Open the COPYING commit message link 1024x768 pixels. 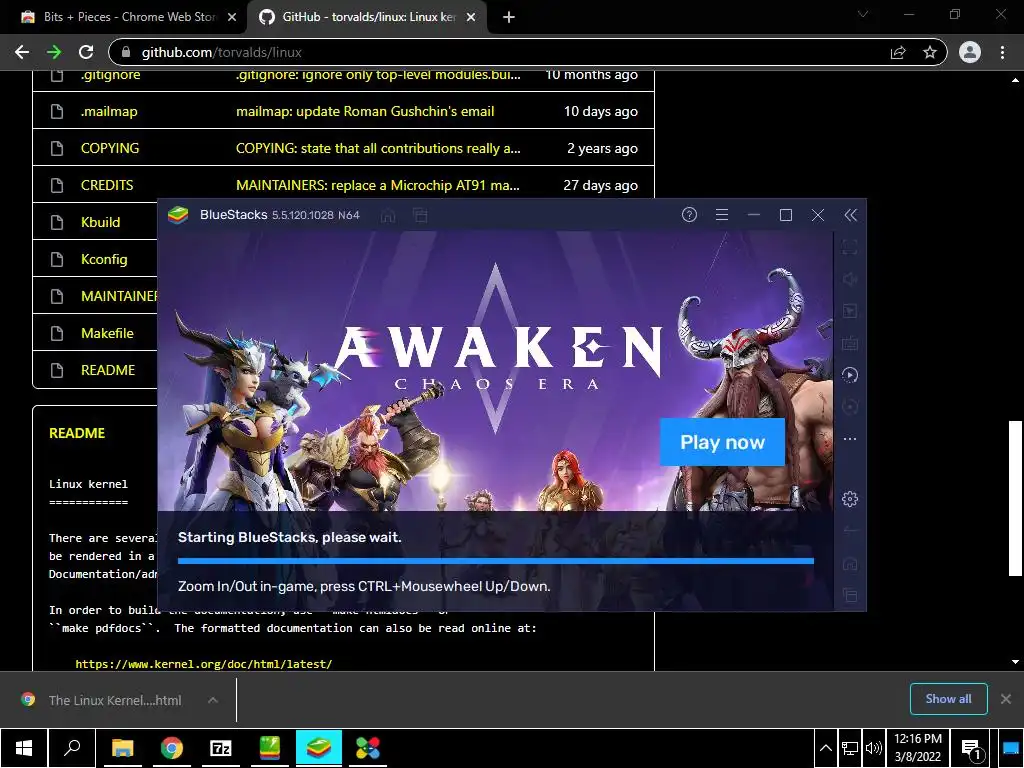378,148
